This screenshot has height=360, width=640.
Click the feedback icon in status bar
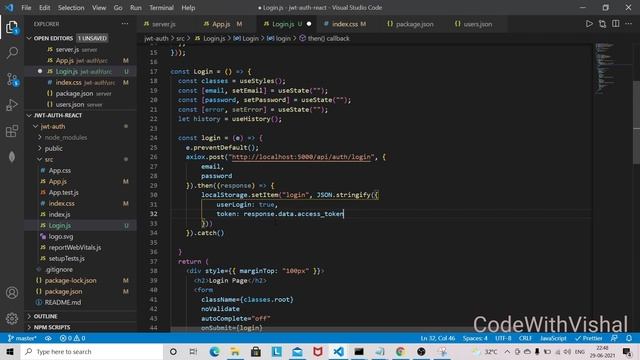click(x=614, y=338)
